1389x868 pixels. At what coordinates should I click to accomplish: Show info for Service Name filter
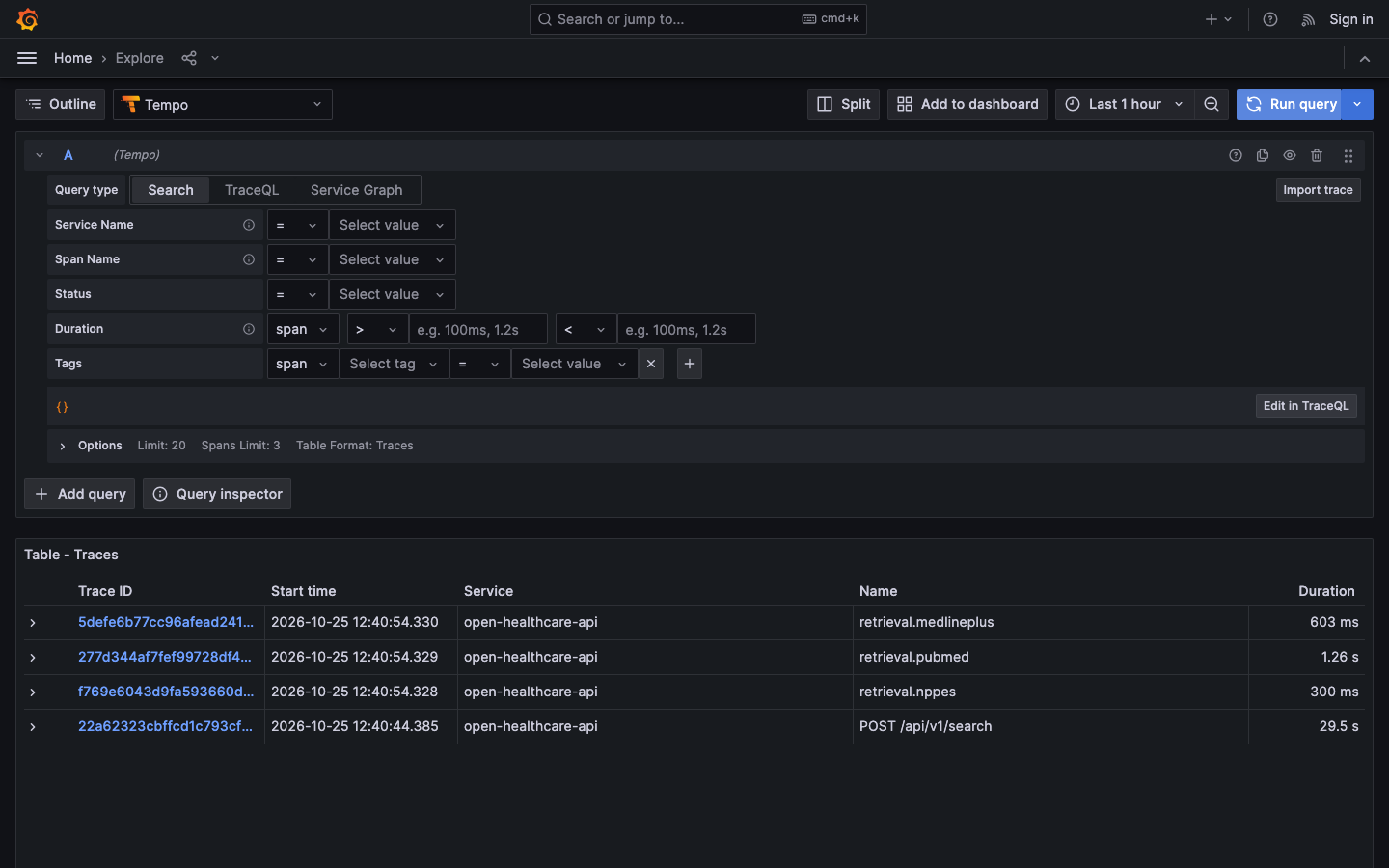pos(249,225)
